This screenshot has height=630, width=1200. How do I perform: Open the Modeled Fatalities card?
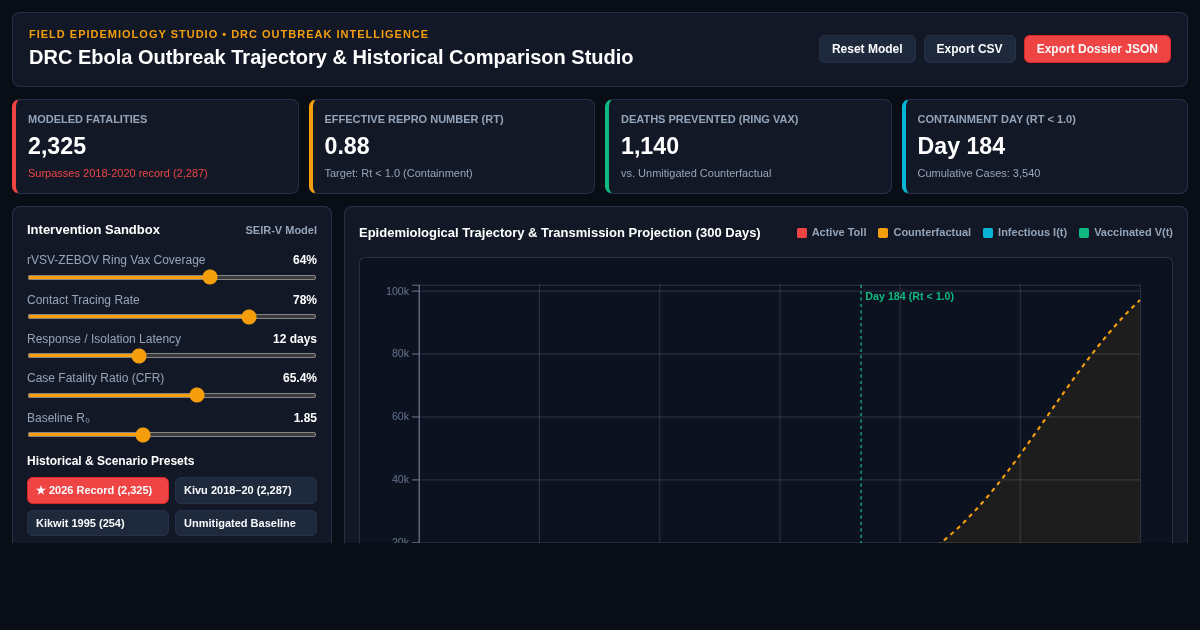155,146
